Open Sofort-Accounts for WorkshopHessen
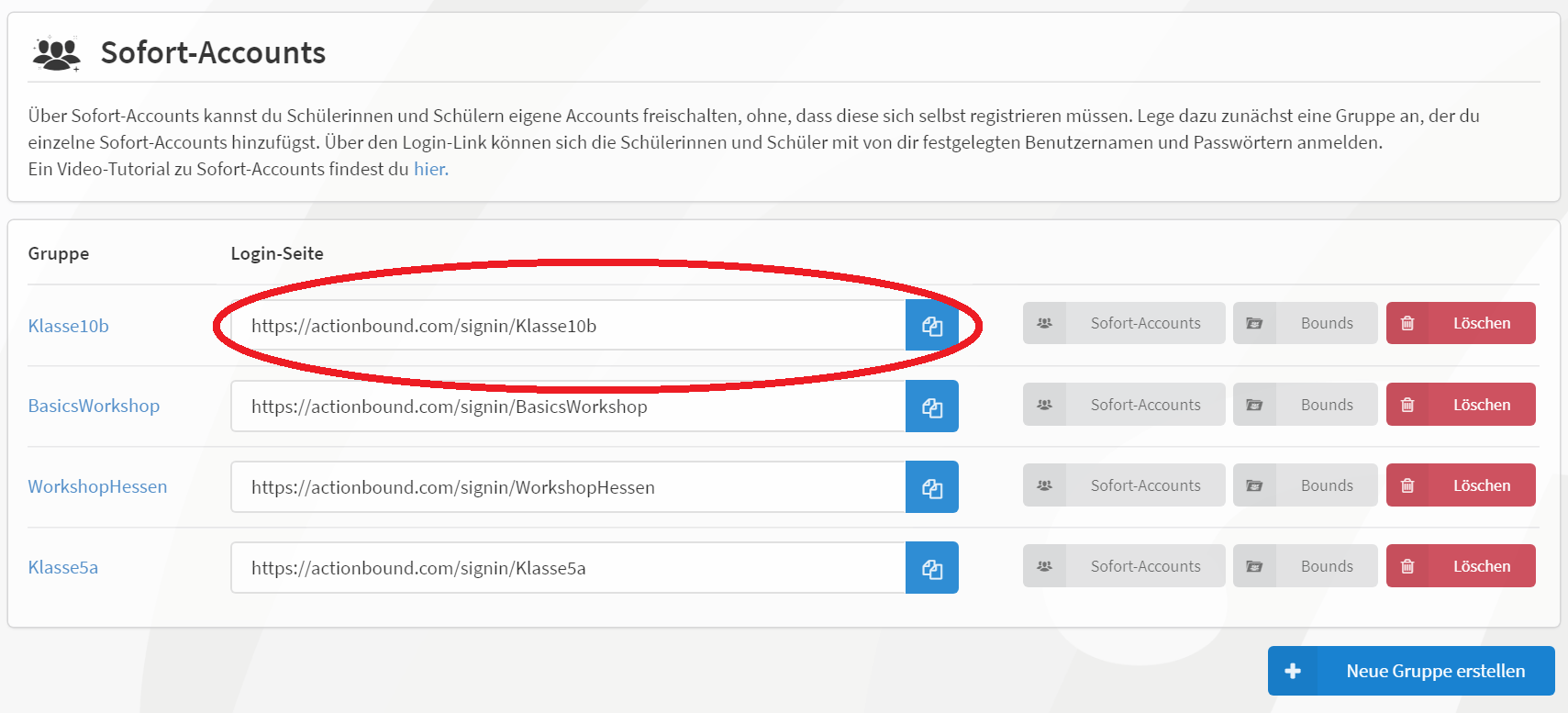The height and width of the screenshot is (713, 1568). tap(1124, 485)
